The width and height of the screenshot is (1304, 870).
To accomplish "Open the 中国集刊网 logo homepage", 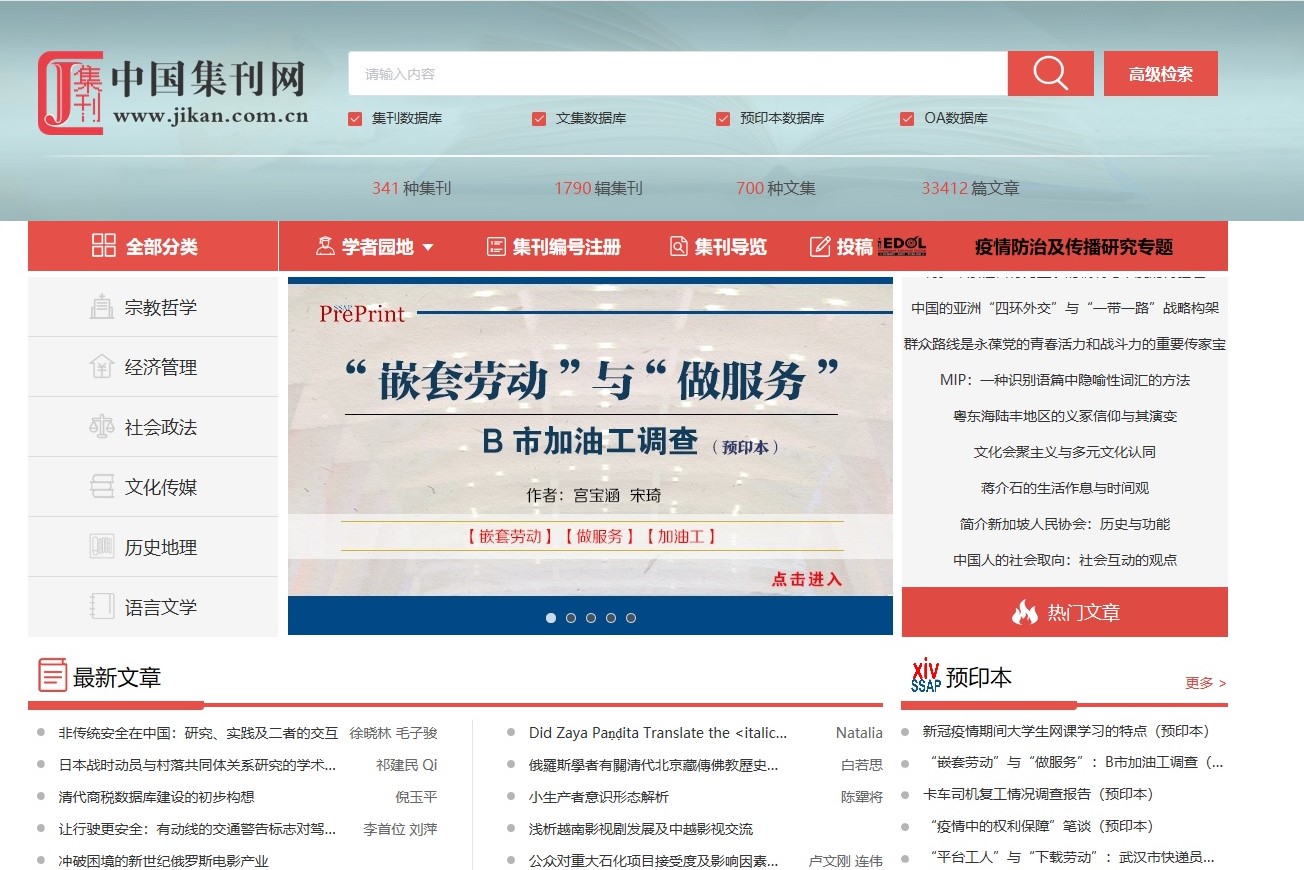I will 173,93.
